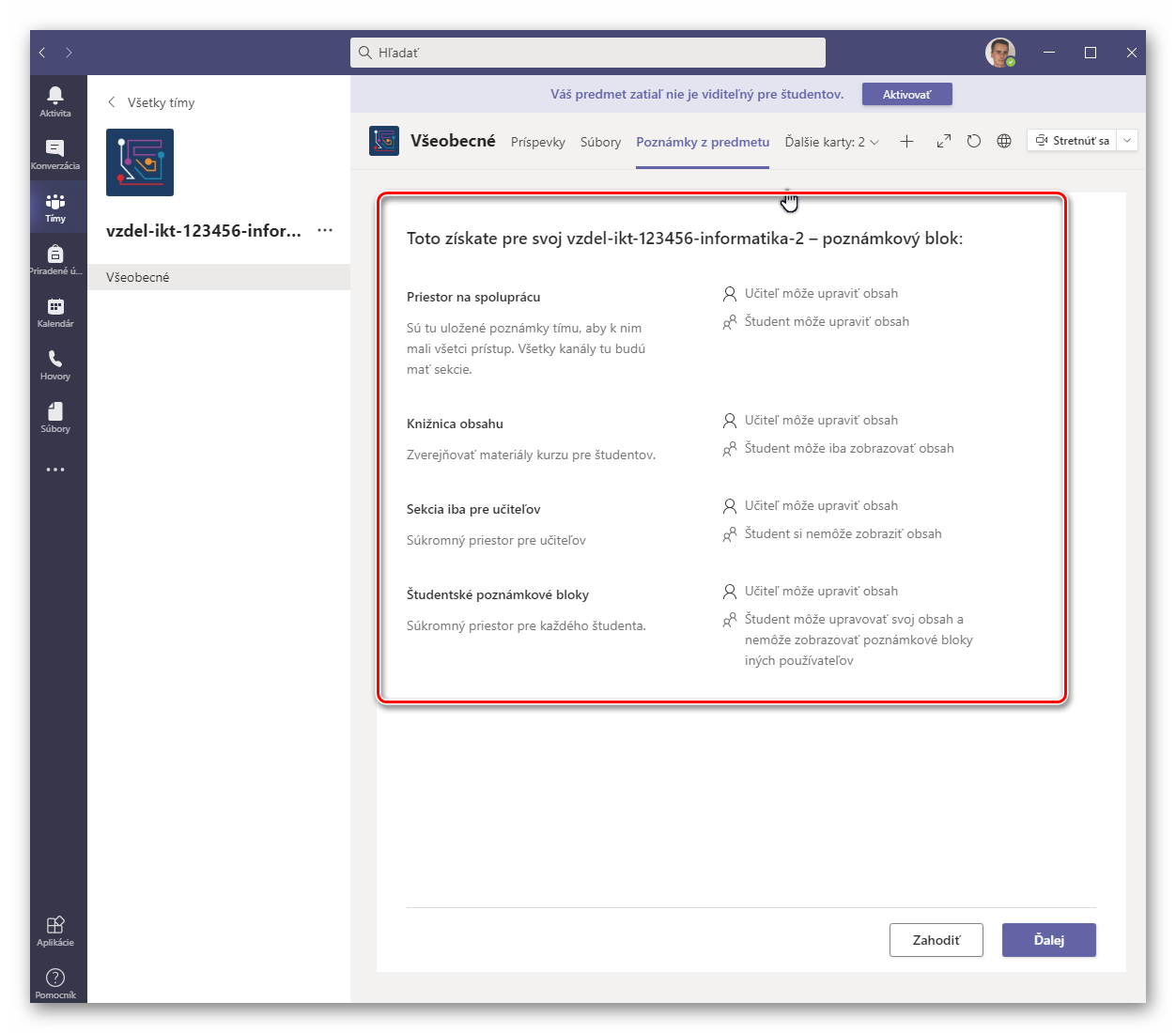Click the Hľadať search field
The image size is (1176, 1033).
tap(588, 53)
